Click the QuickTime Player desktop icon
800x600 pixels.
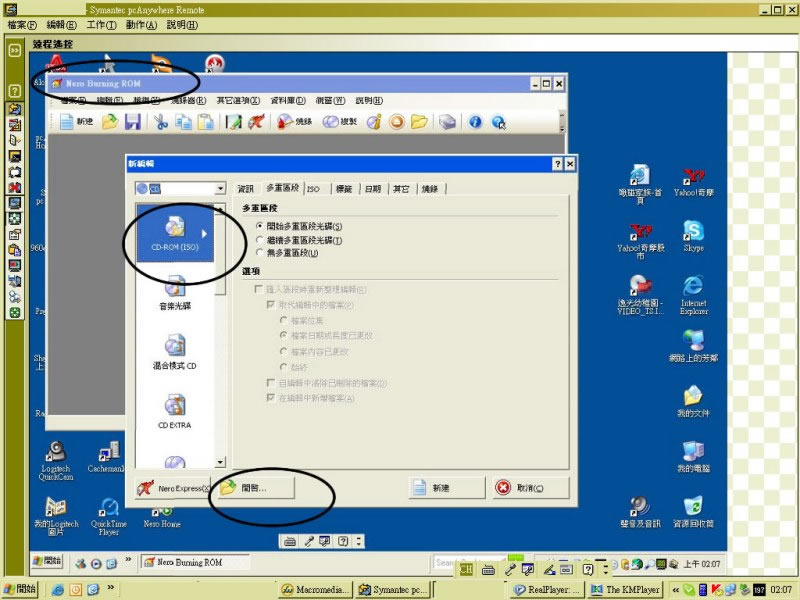(109, 516)
